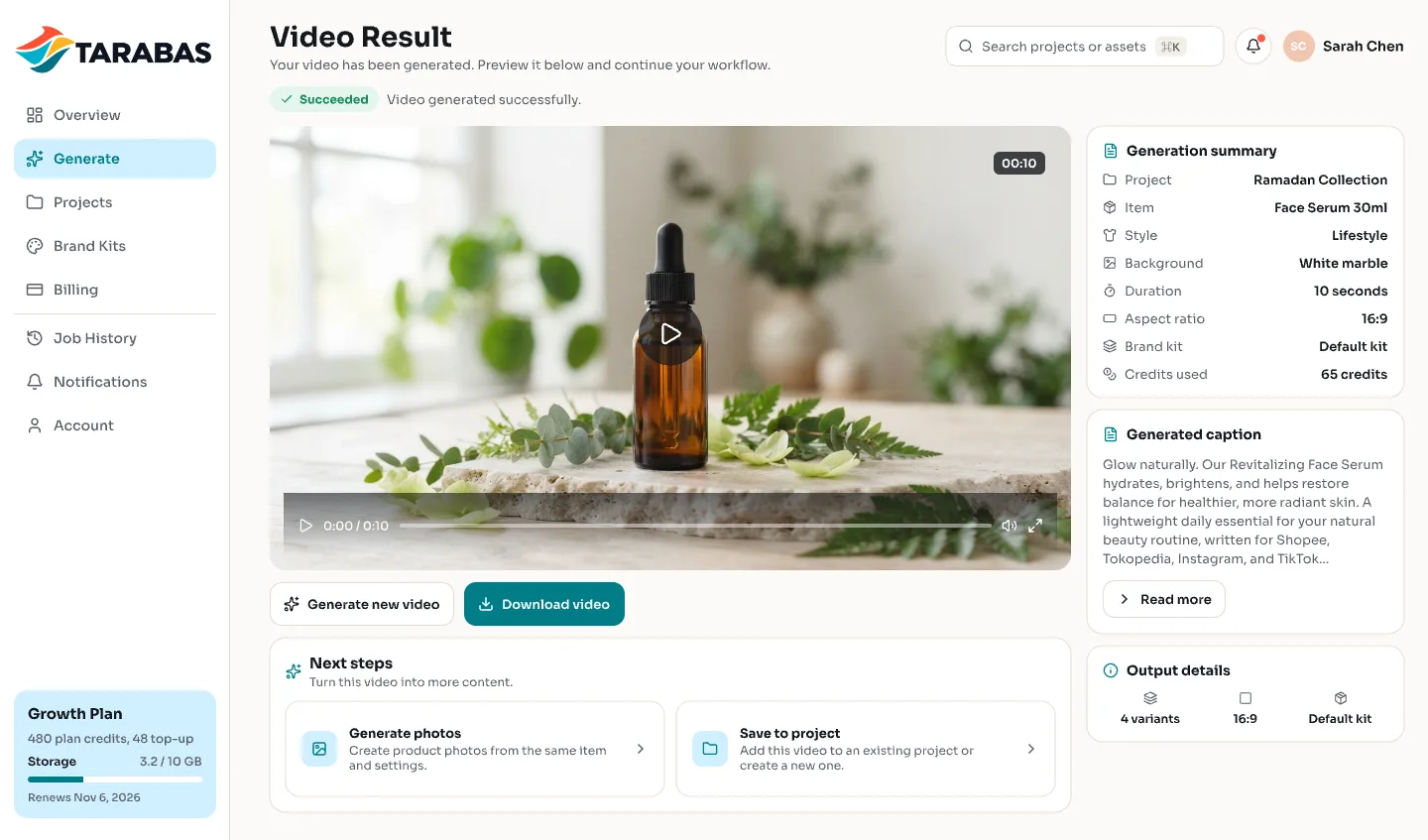Click the Storage usage progress bar
This screenshot has height=840, width=1428.
pos(115,780)
